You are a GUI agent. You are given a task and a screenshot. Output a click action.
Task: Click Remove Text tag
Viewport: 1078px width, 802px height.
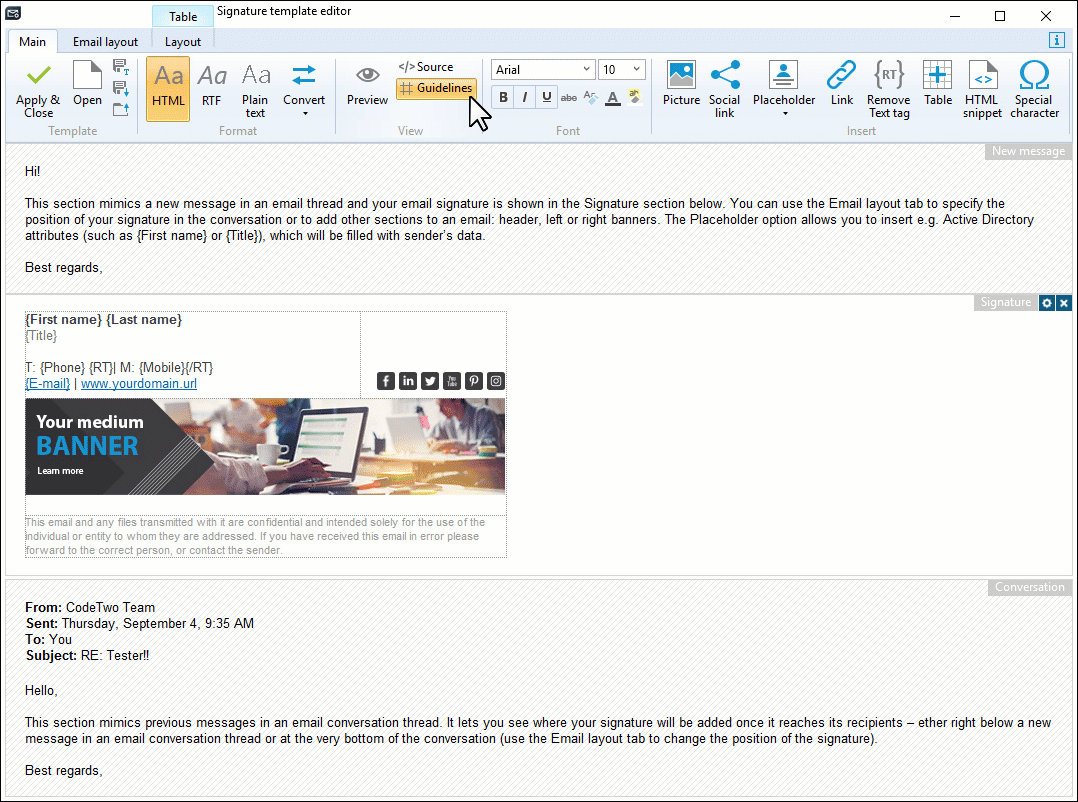point(888,88)
